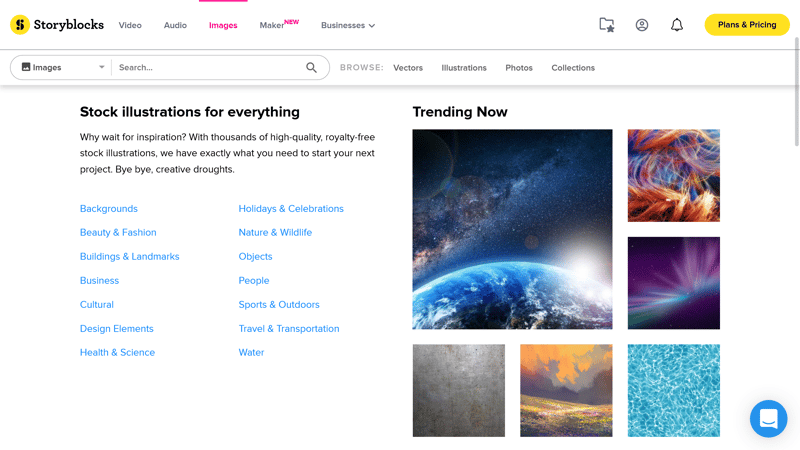Switch to the Audio tab
Screen dimensions: 800x450
[175, 25]
